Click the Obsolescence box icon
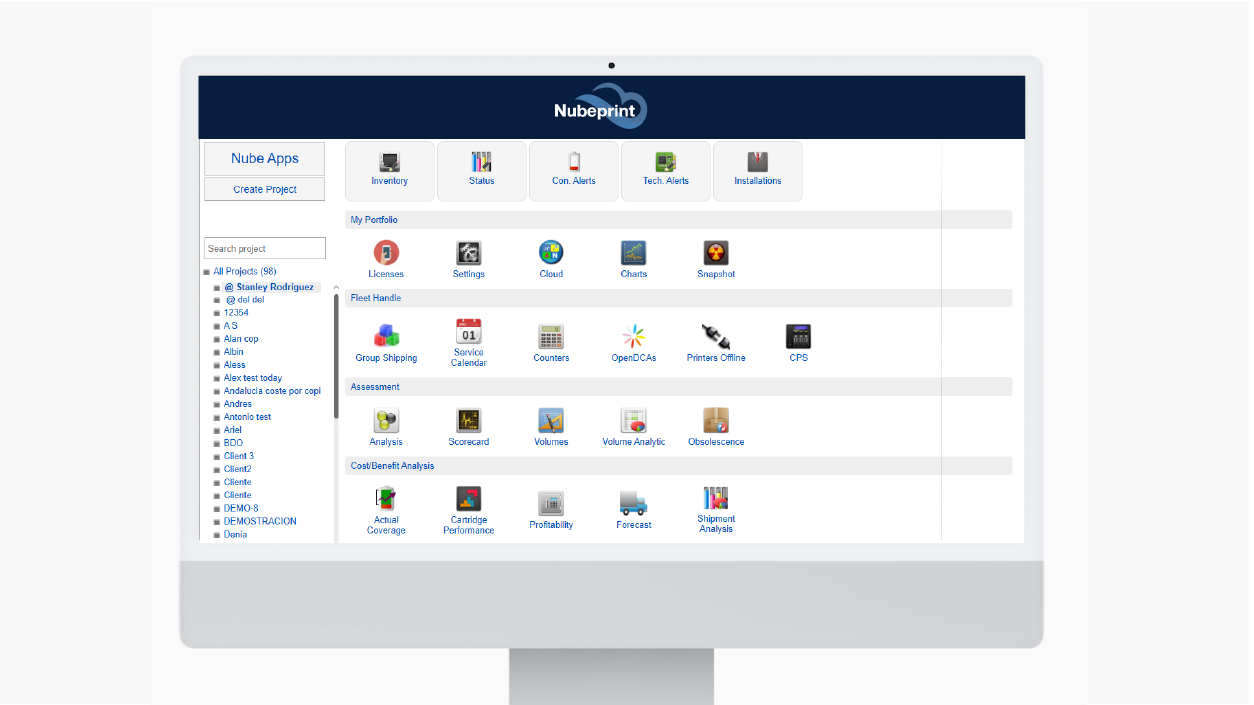Screen dimensions: 1254x705 coord(716,420)
